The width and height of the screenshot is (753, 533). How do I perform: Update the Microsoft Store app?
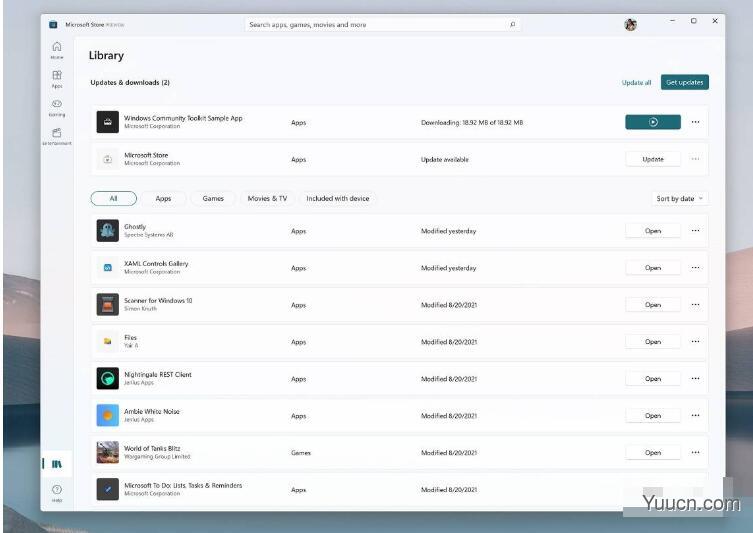click(x=653, y=159)
